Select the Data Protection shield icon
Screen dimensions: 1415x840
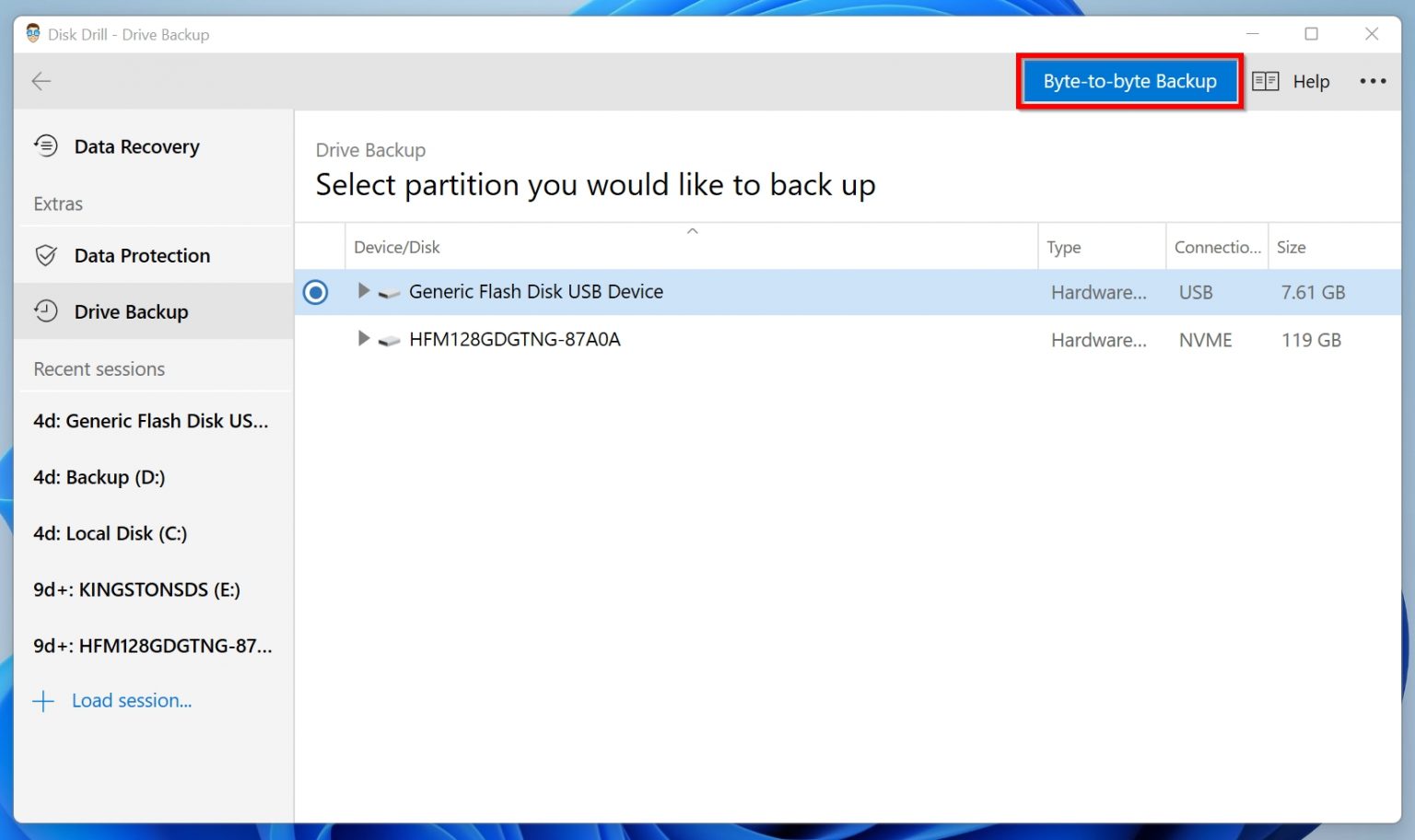[45, 255]
